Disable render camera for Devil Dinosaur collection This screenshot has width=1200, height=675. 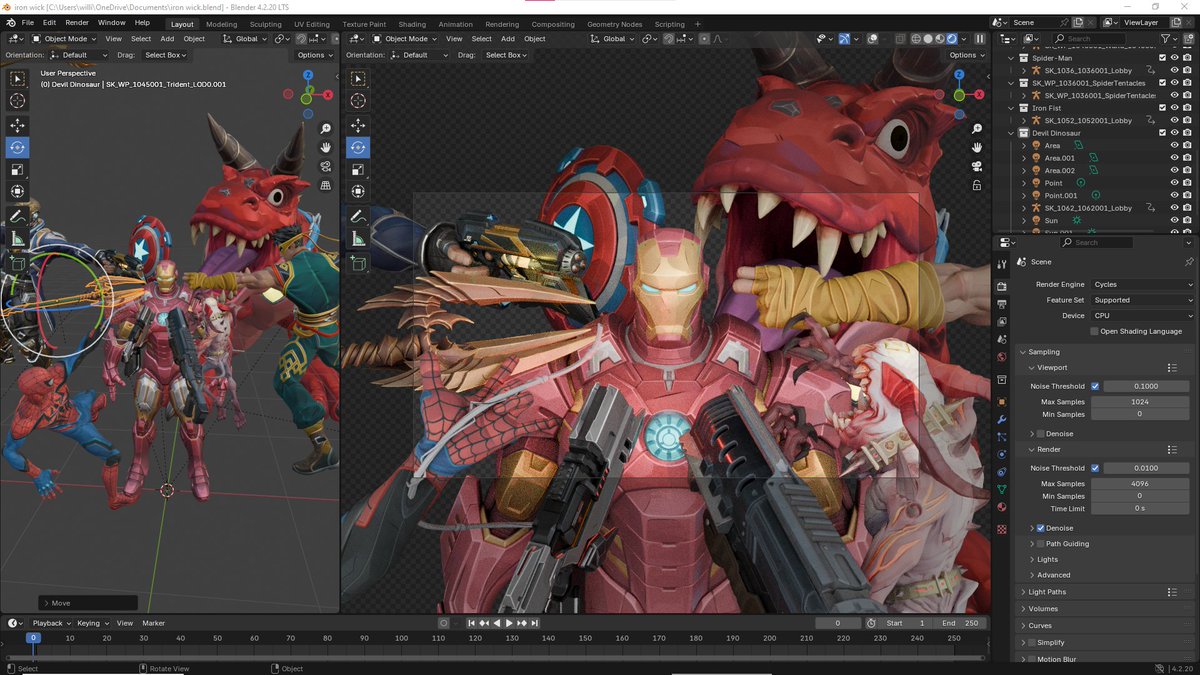(1187, 133)
